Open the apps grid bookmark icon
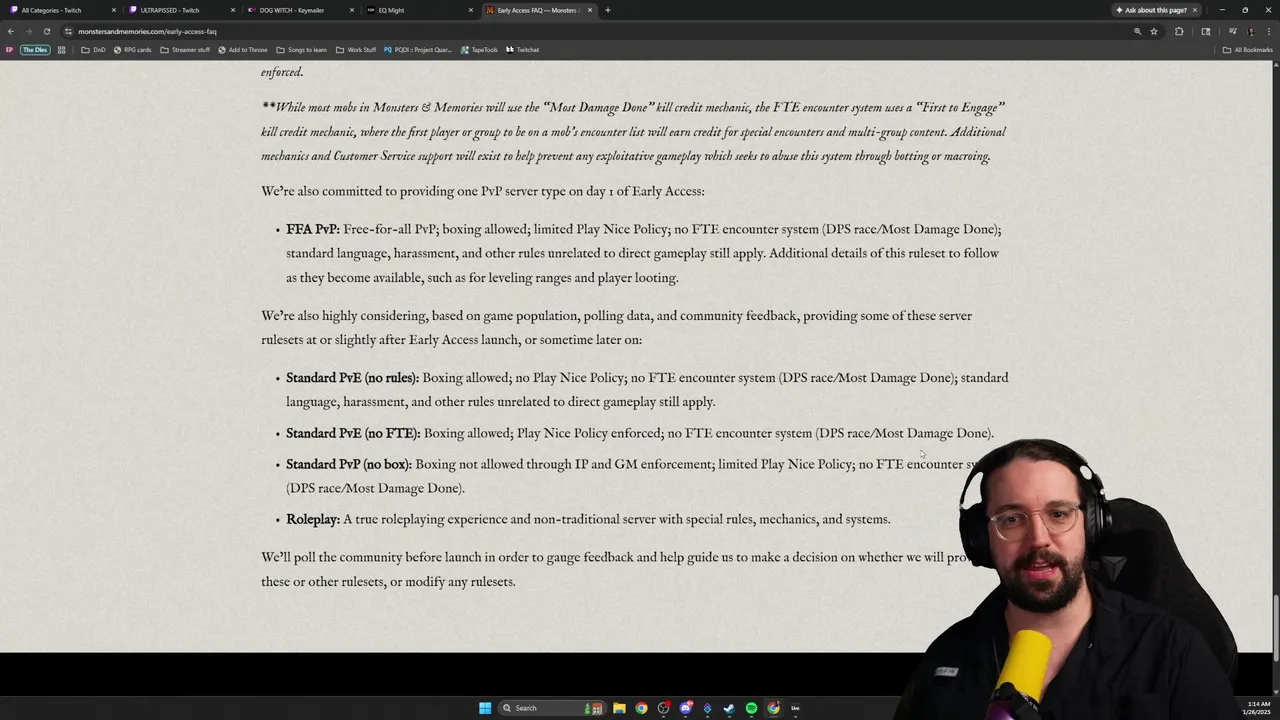 tap(61, 50)
